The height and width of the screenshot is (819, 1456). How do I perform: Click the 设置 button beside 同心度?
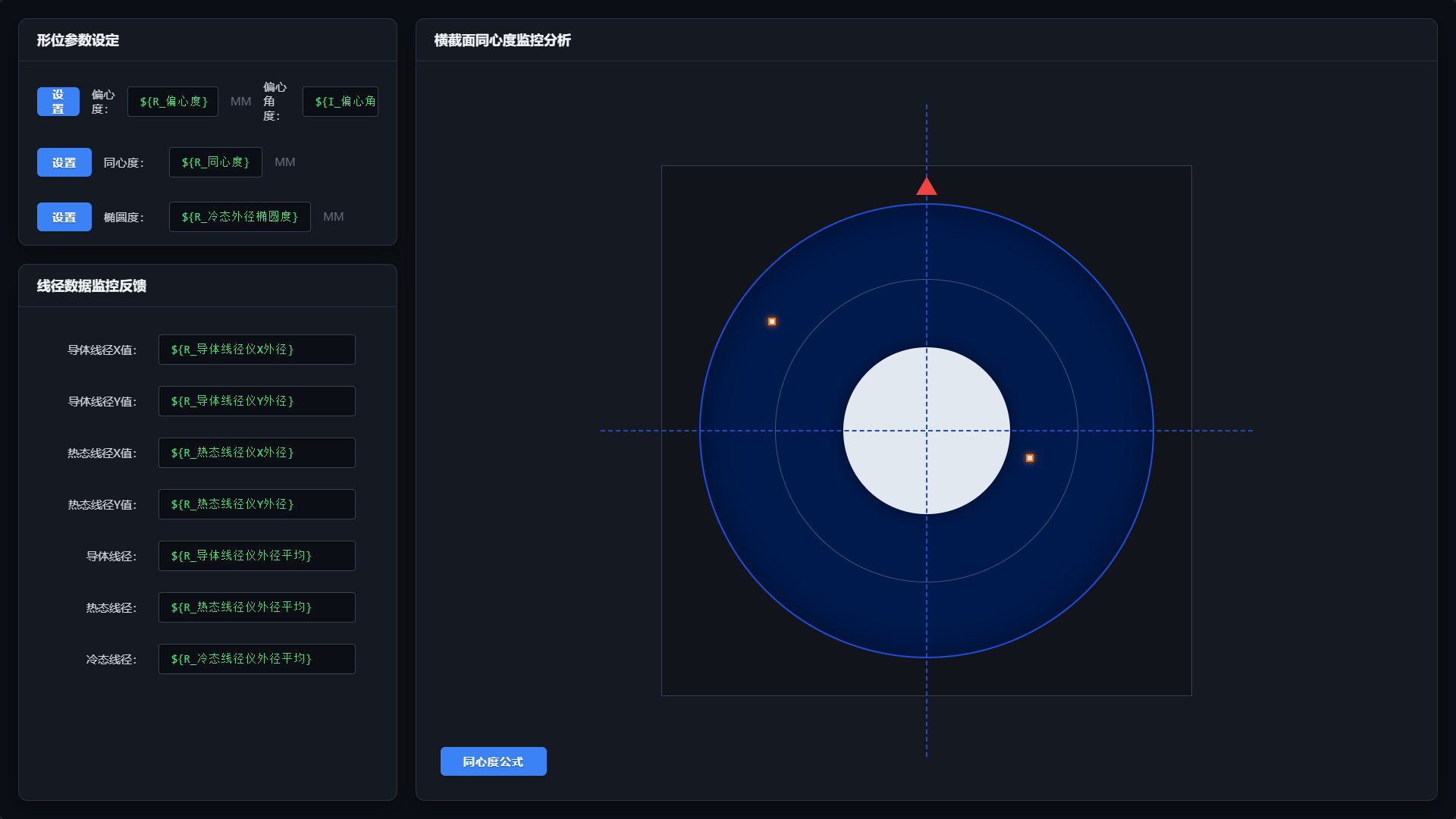tap(64, 162)
